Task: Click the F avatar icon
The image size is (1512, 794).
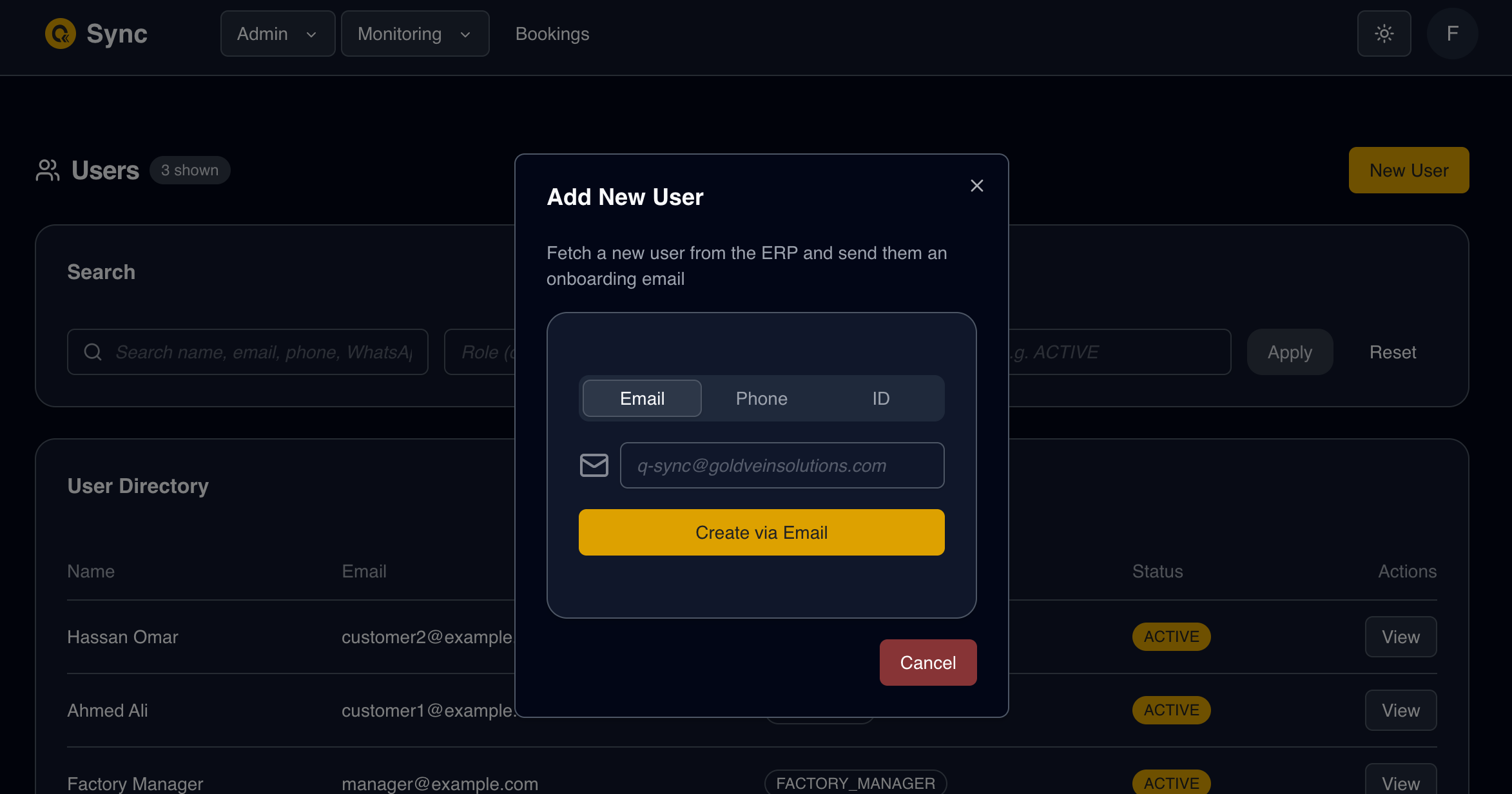Action: (1451, 34)
